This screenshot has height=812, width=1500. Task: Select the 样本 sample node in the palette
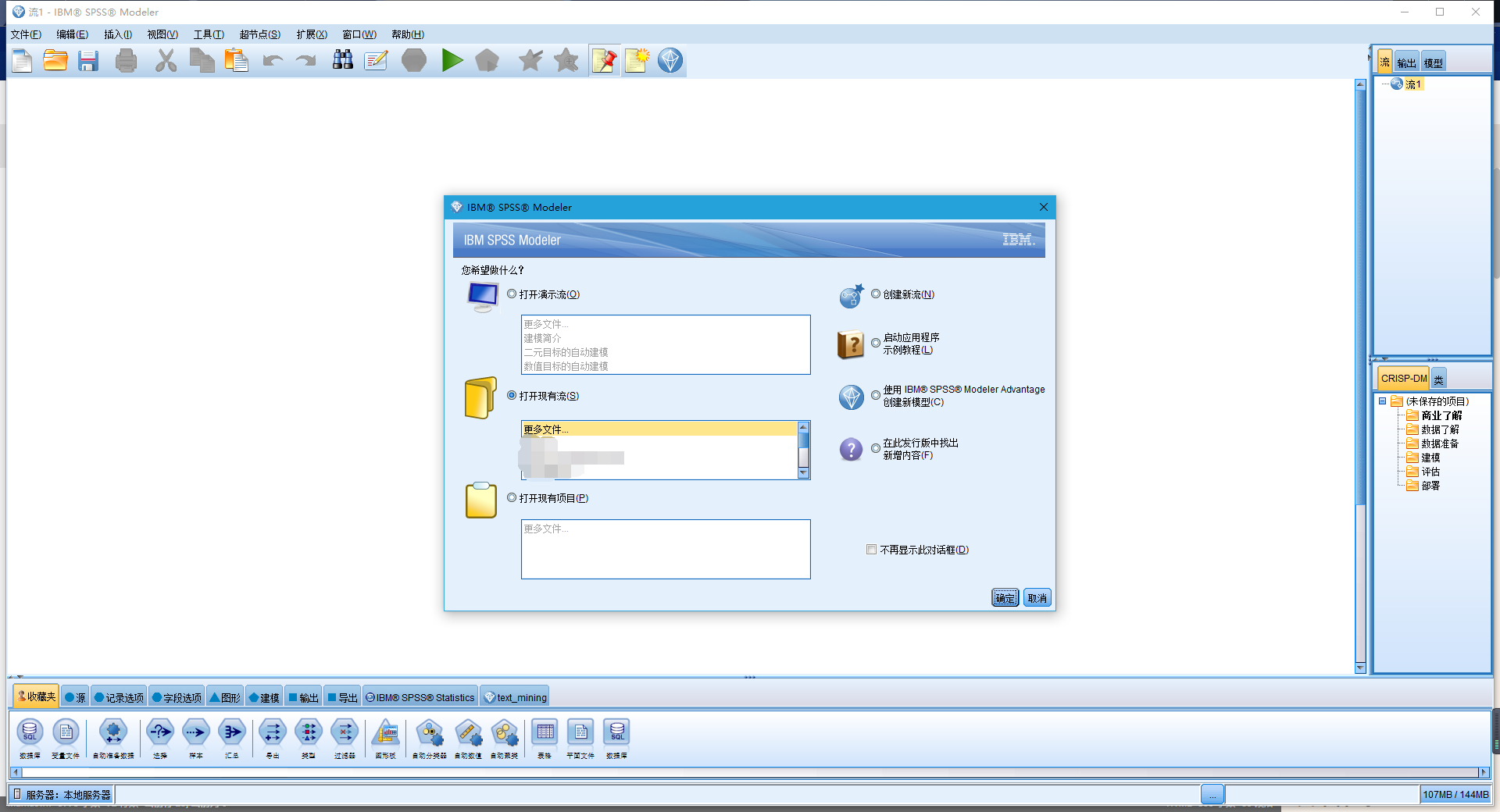click(x=196, y=739)
